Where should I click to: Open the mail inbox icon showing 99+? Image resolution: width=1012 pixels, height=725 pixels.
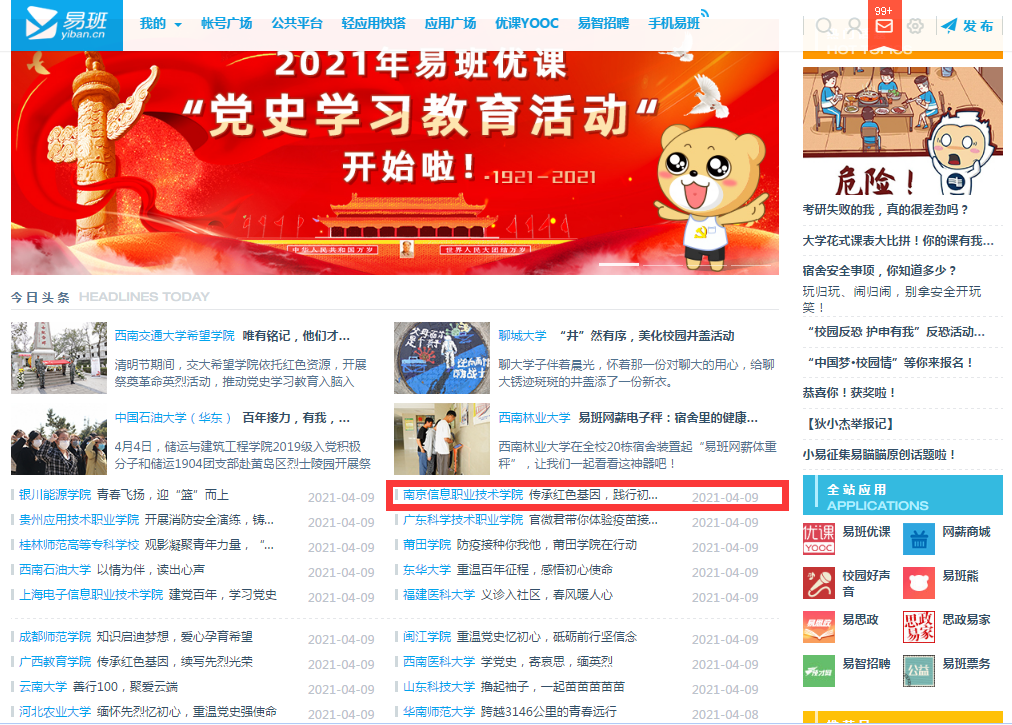(x=884, y=26)
